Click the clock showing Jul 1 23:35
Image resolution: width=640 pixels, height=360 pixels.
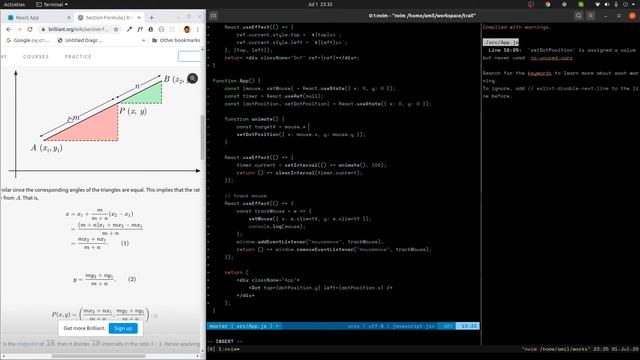coord(320,4)
